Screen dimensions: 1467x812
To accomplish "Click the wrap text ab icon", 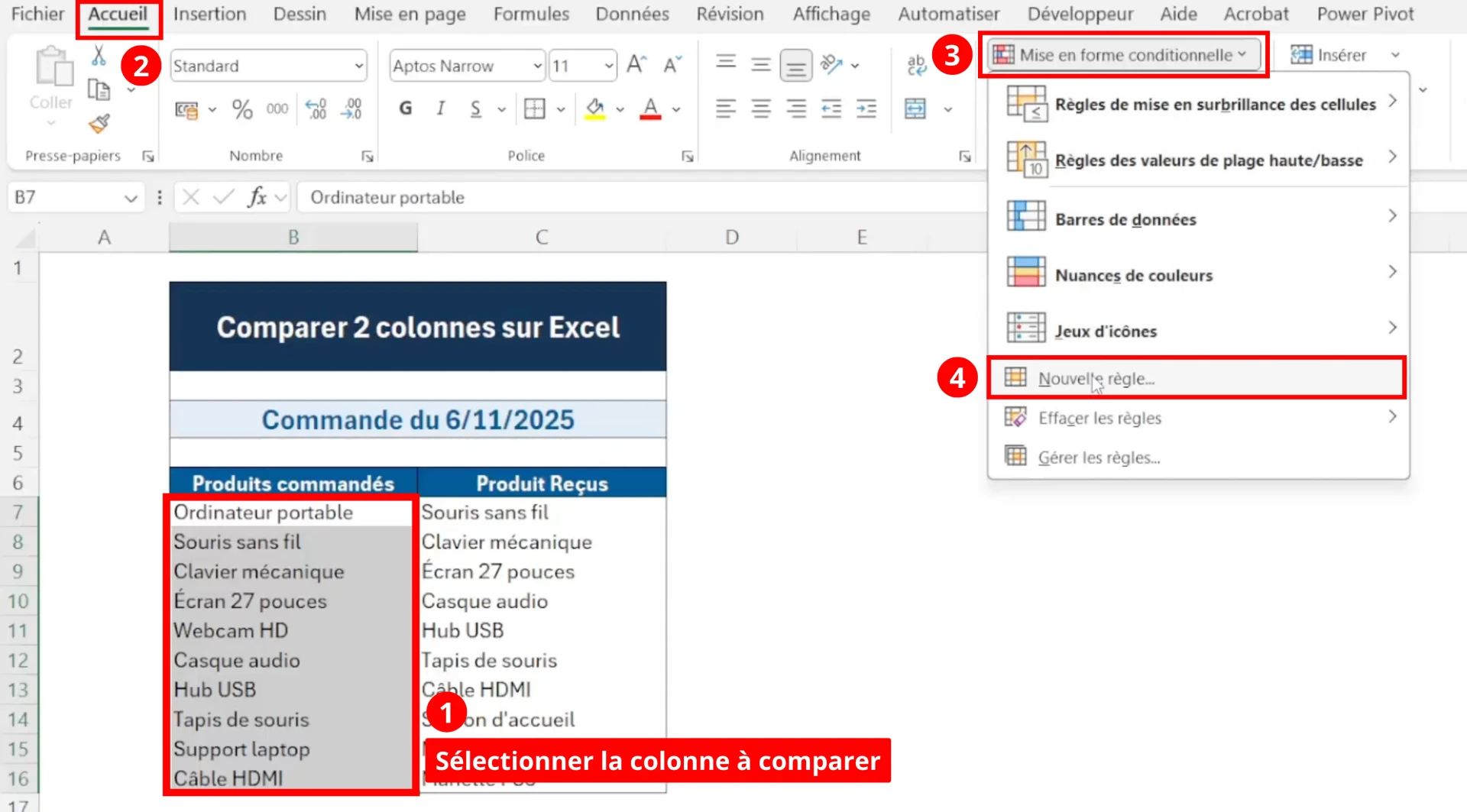I will coord(916,66).
